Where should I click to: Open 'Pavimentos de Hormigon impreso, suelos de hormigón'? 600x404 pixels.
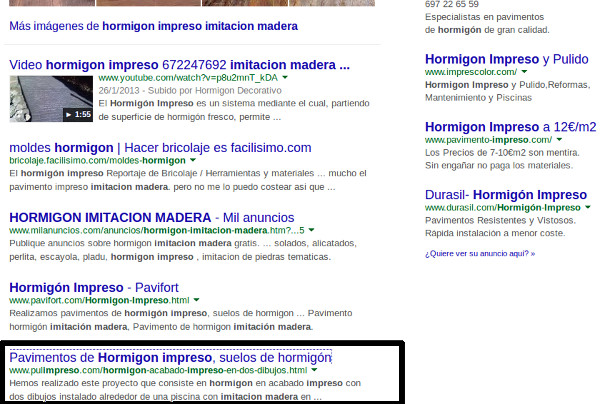click(170, 357)
